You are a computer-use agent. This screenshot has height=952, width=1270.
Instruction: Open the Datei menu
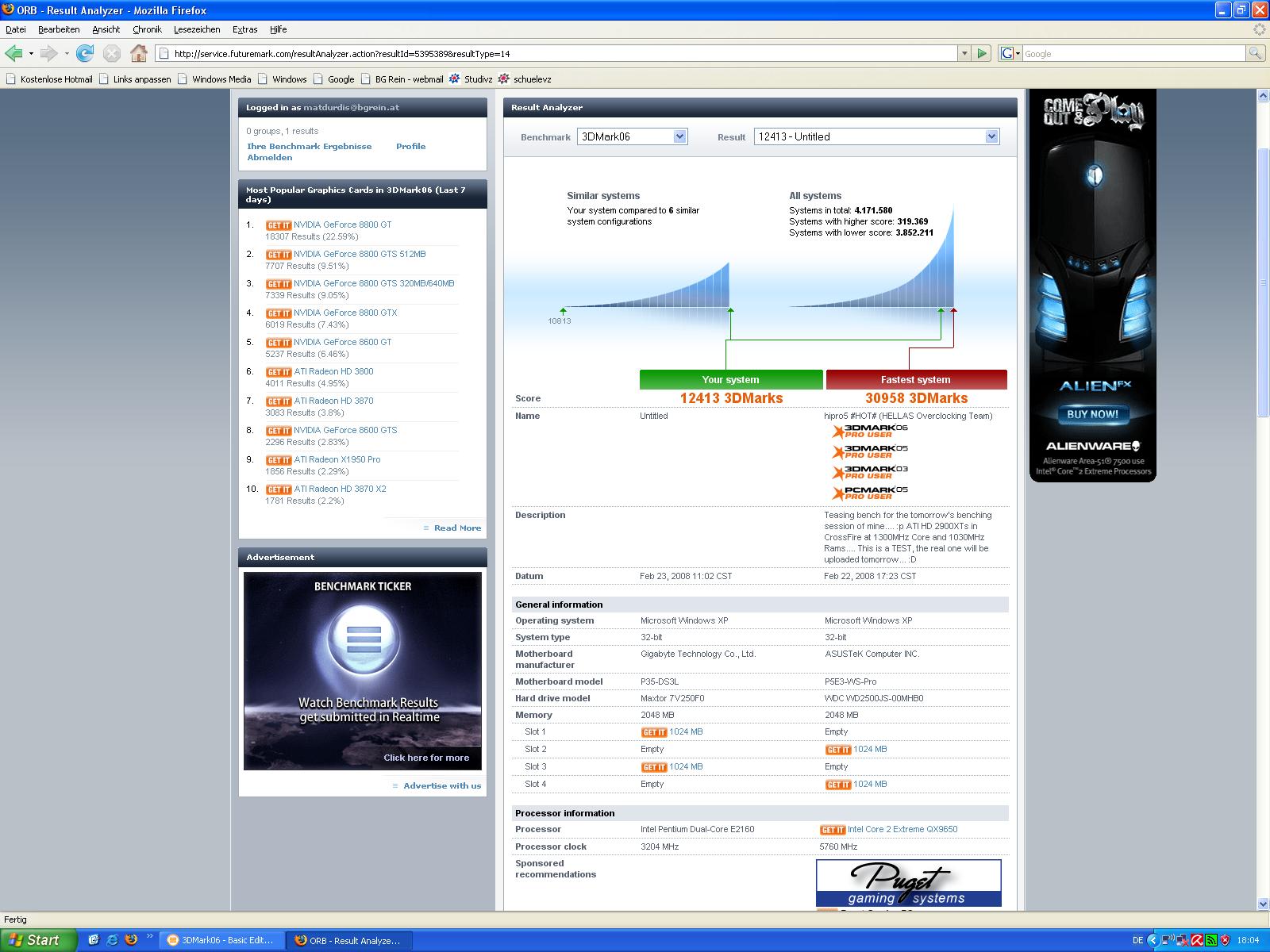point(16,29)
